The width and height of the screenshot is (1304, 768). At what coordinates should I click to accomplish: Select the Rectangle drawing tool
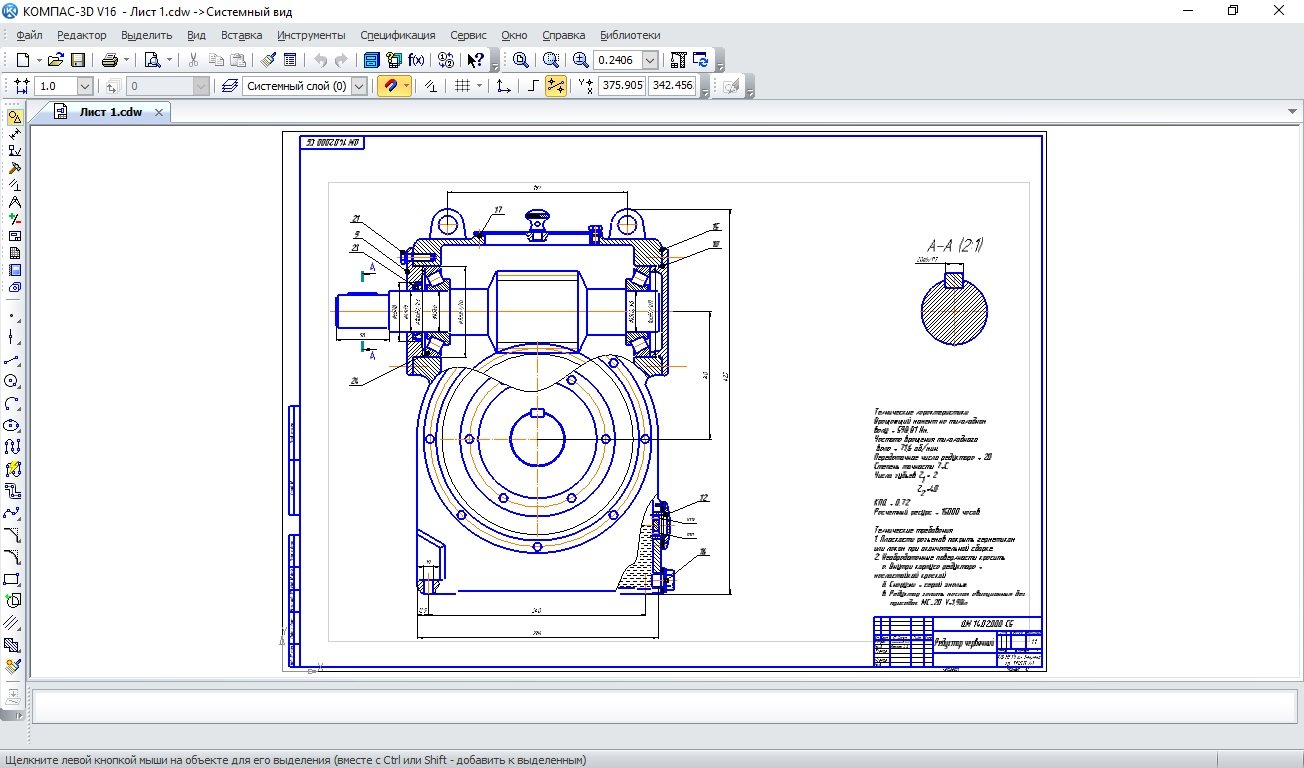pos(13,579)
